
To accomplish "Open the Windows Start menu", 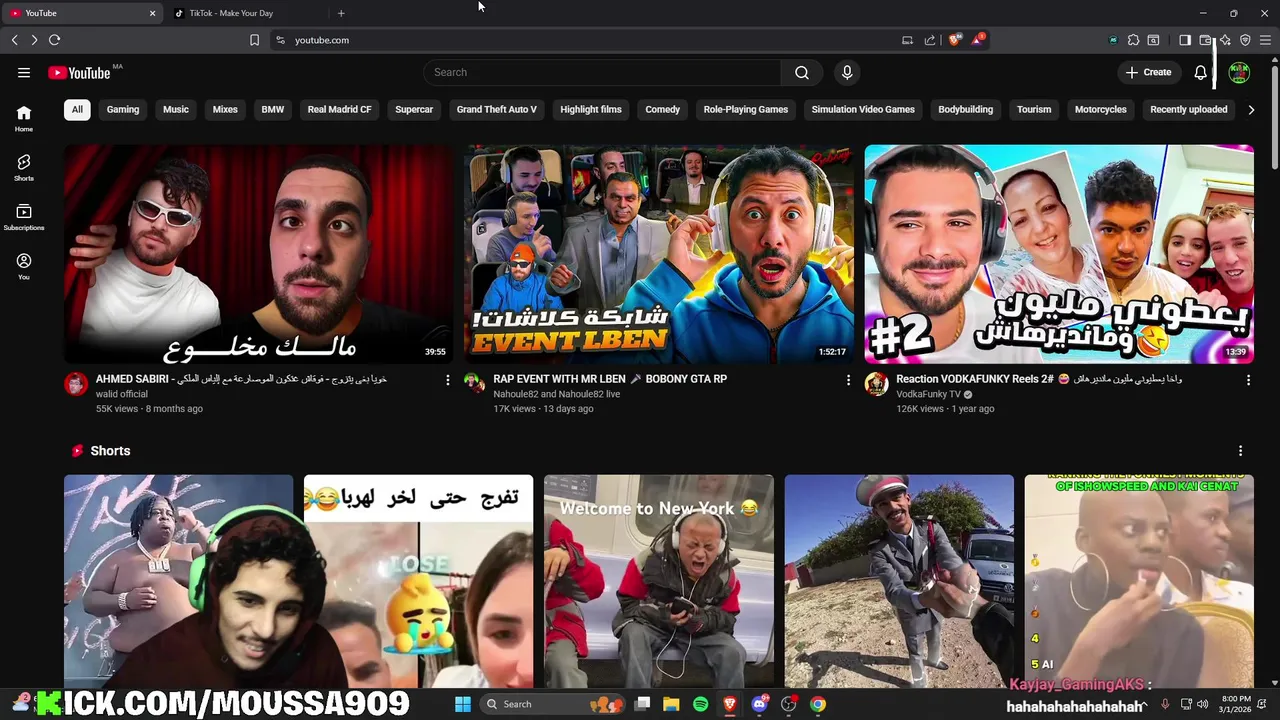I will pos(463,704).
